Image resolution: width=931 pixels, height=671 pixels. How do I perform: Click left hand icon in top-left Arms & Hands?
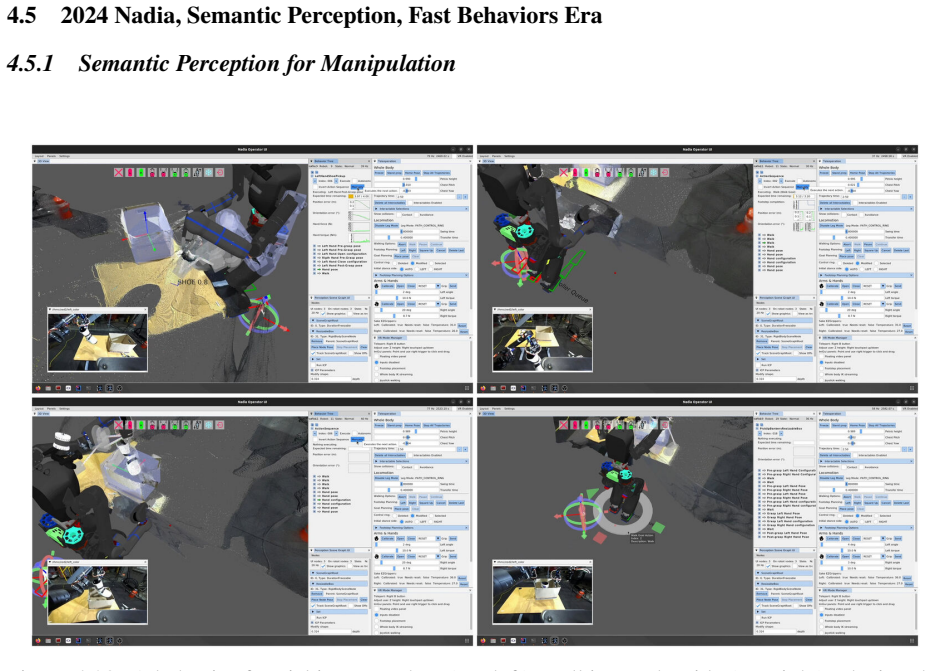(376, 286)
